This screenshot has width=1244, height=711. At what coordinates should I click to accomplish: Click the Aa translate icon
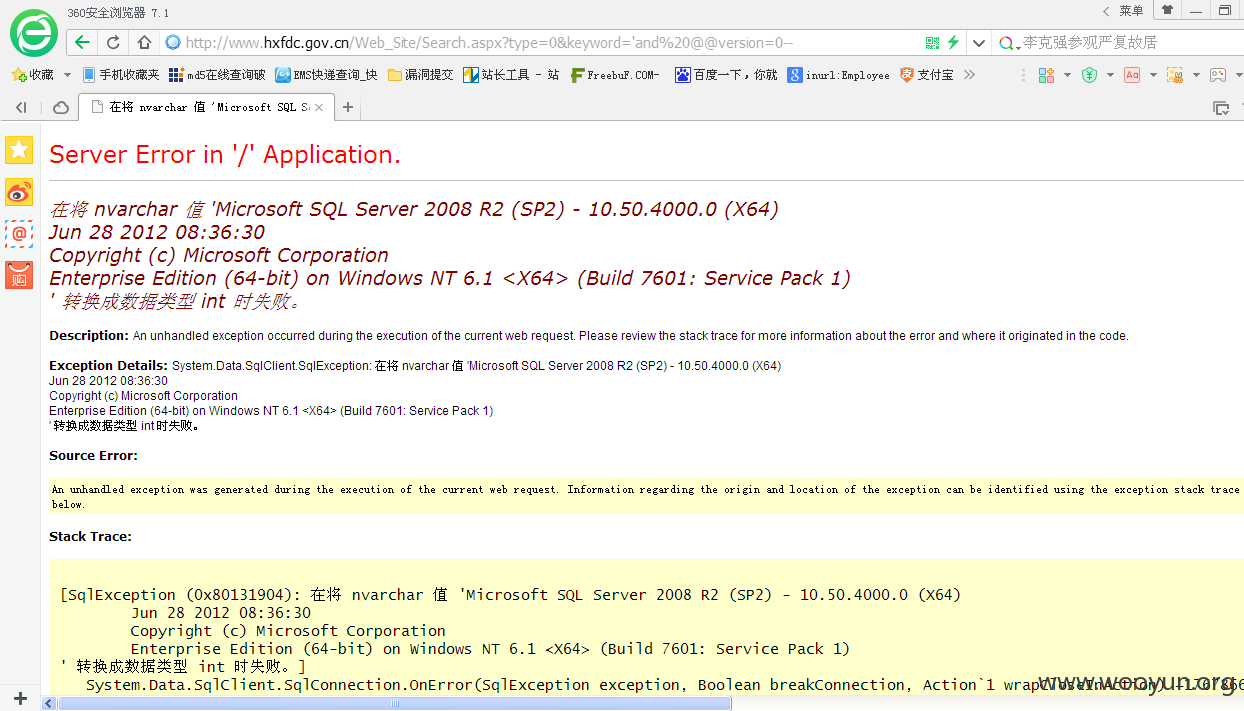[x=1132, y=75]
